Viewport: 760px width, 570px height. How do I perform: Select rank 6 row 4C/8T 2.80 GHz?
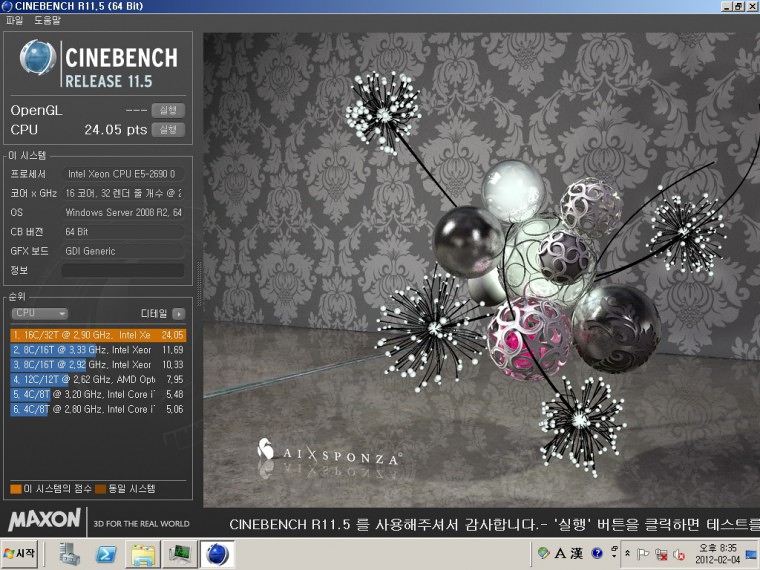(x=98, y=409)
